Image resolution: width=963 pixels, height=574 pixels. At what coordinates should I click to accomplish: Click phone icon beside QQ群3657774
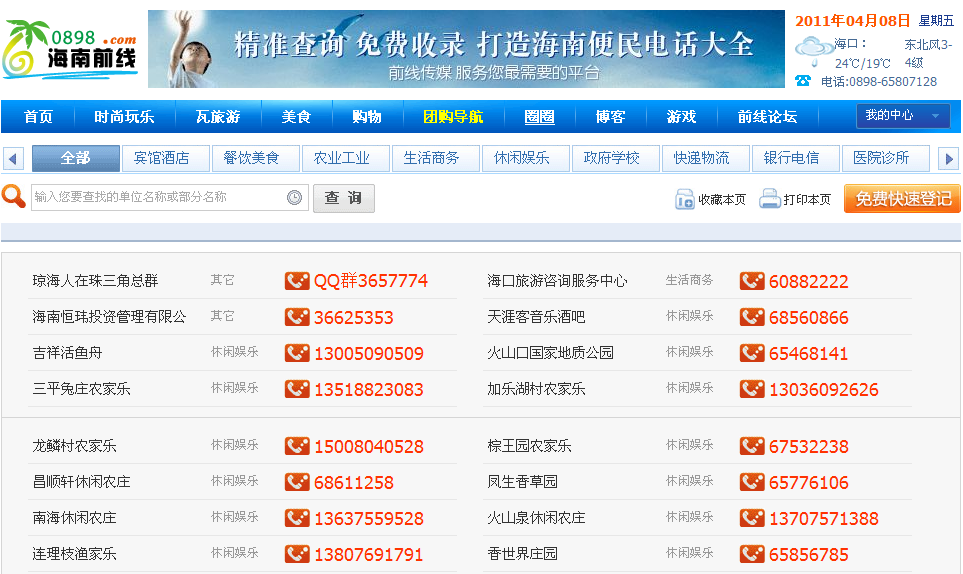click(297, 281)
